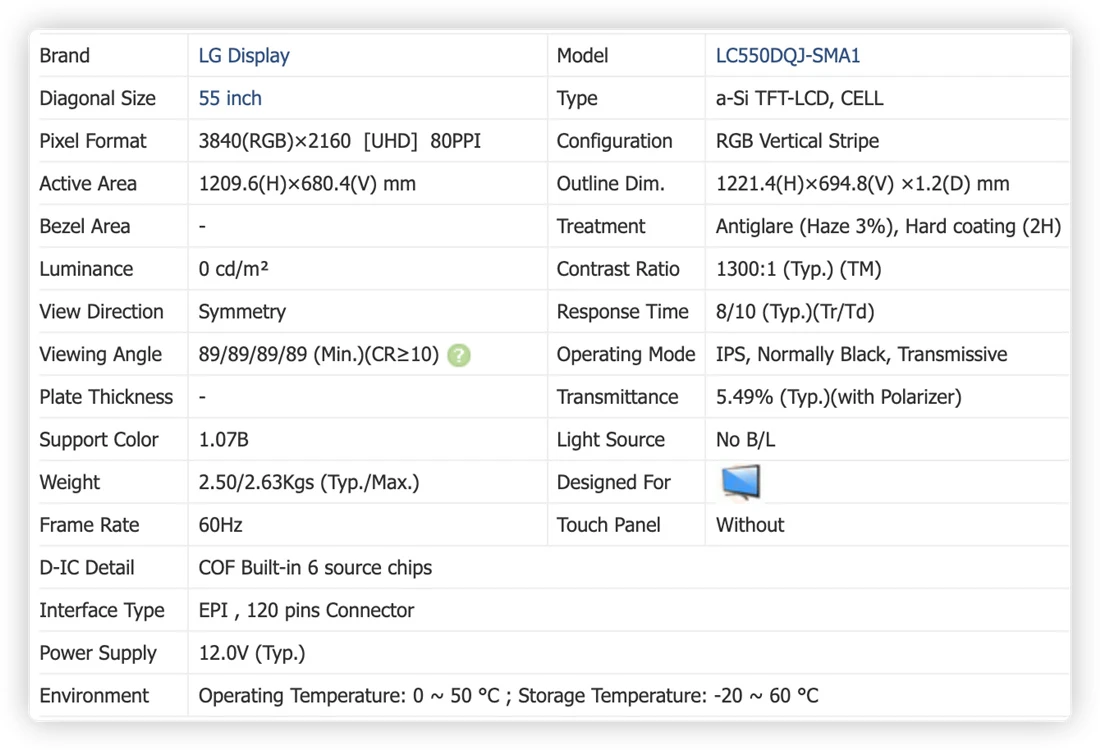1100x750 pixels.
Task: Select the "1209.6(H)×680.4(V) mm" active area value
Action: (x=307, y=184)
